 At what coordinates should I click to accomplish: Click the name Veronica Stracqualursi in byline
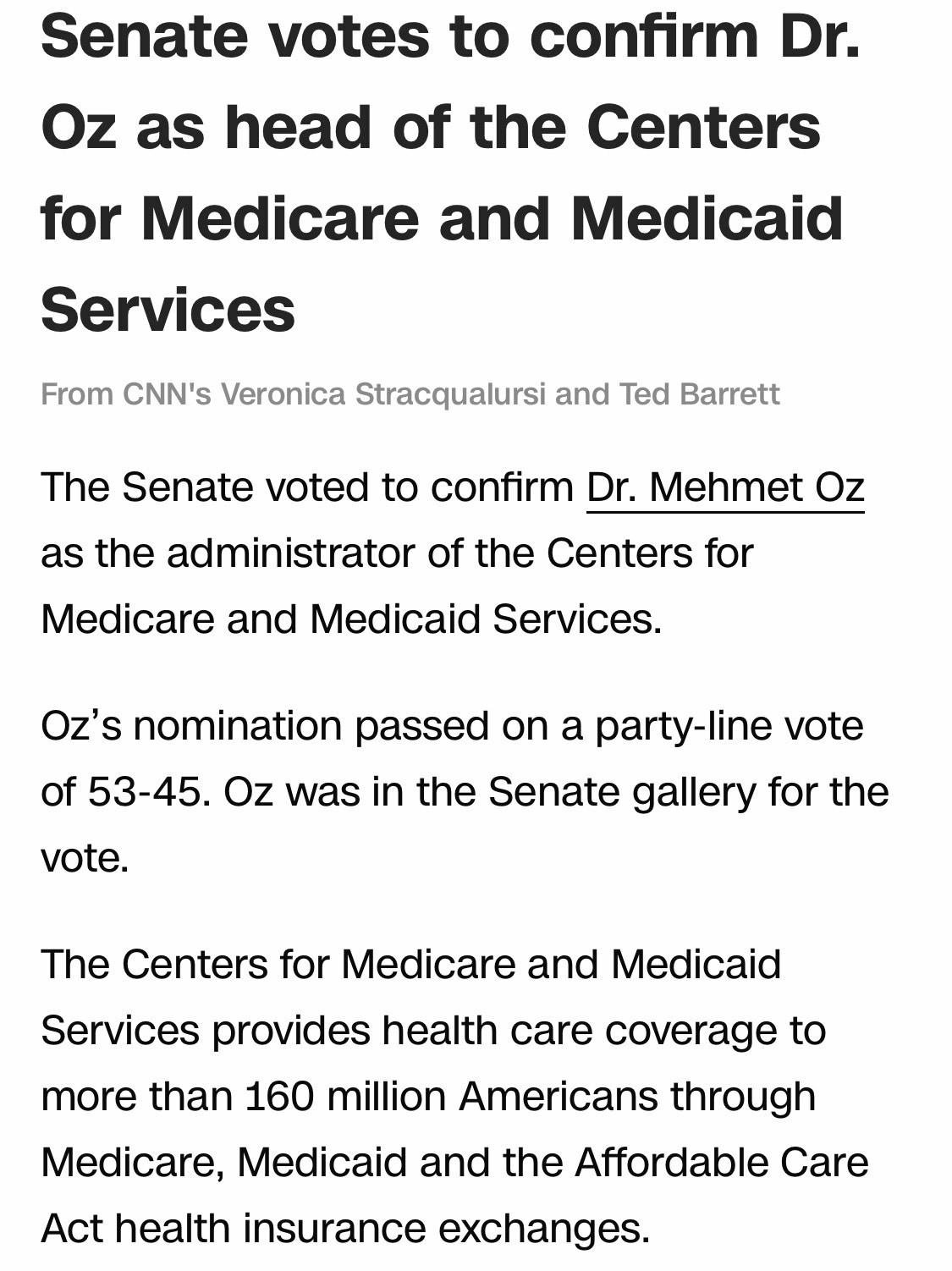coord(383,394)
